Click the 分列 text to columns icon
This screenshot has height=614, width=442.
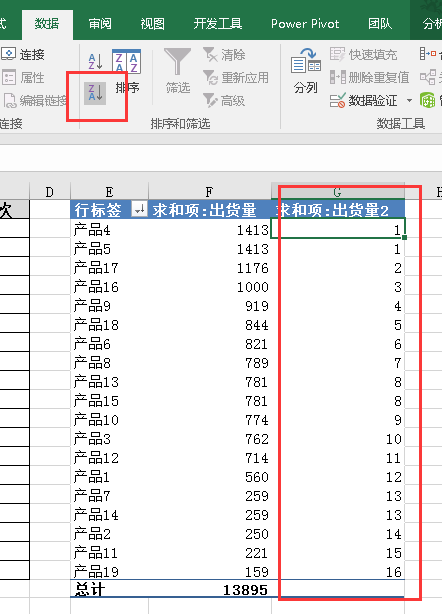pos(306,71)
